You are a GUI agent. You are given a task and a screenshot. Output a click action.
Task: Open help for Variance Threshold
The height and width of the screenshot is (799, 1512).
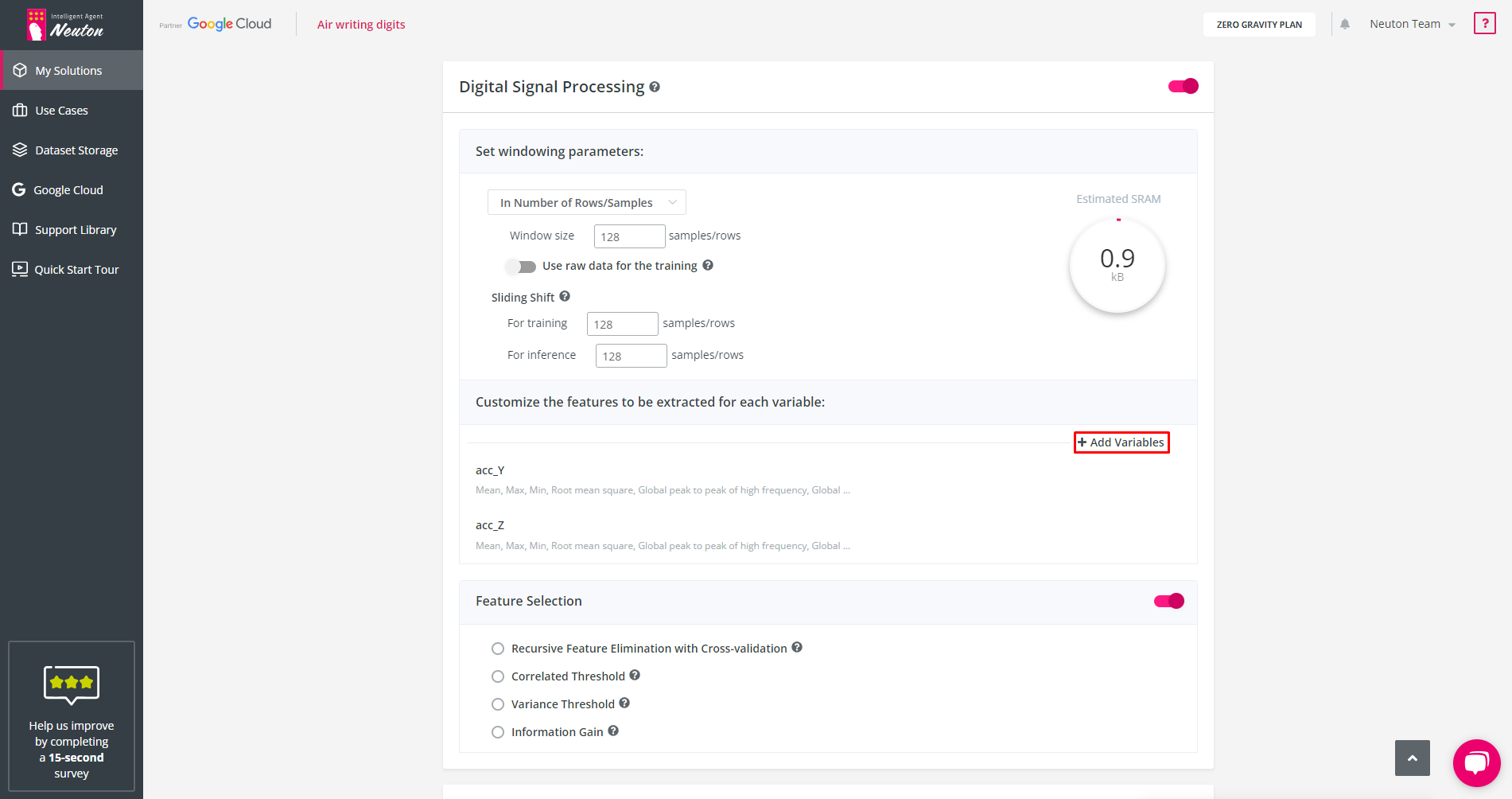coord(624,703)
